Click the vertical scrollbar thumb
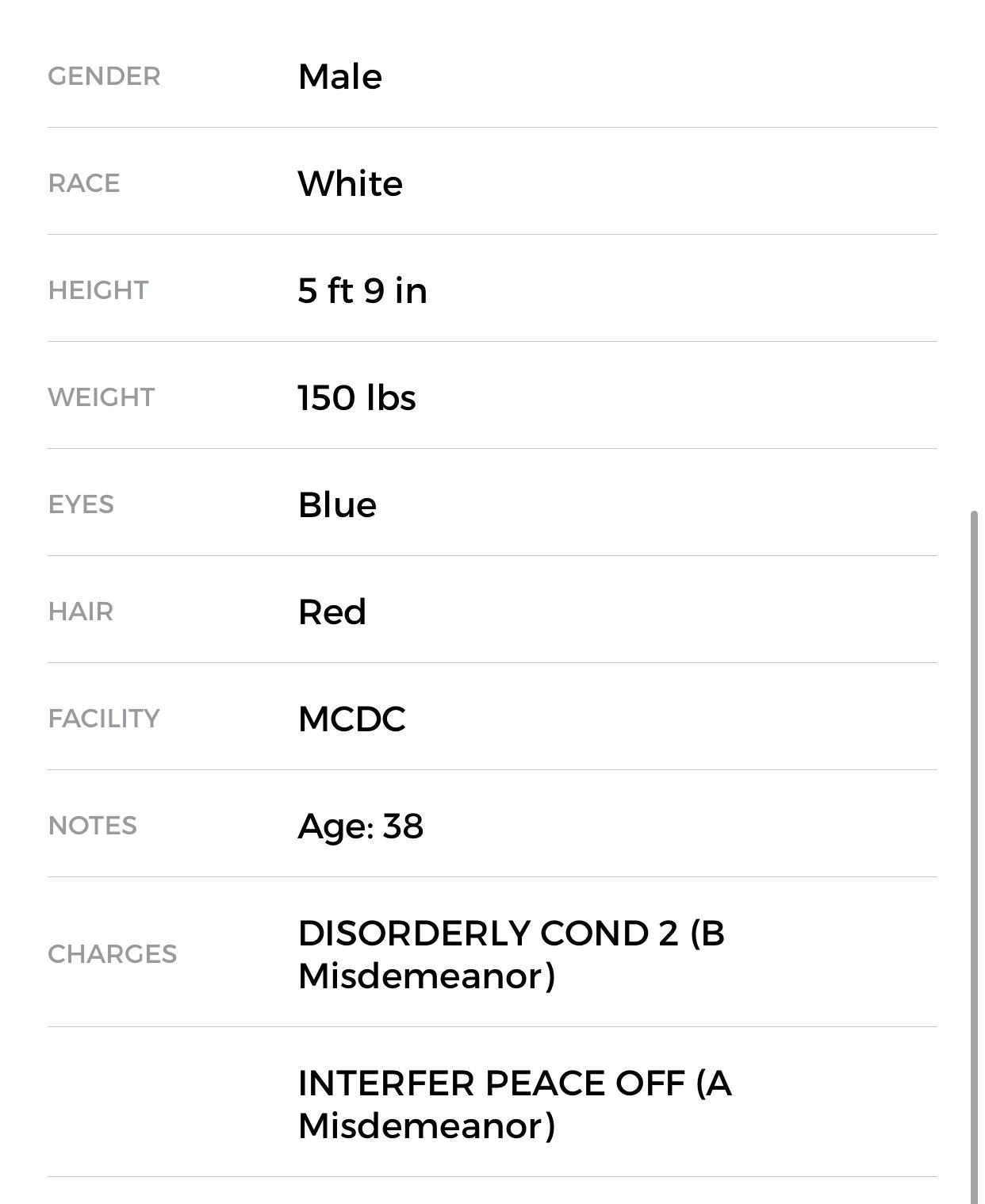Viewport: 985px width, 1204px height. 974,857
